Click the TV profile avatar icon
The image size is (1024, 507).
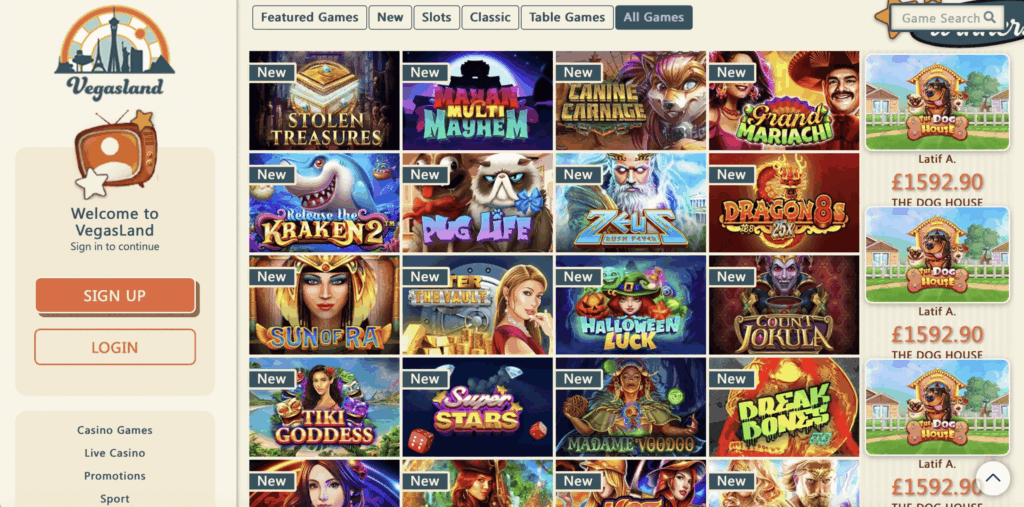click(x=116, y=154)
